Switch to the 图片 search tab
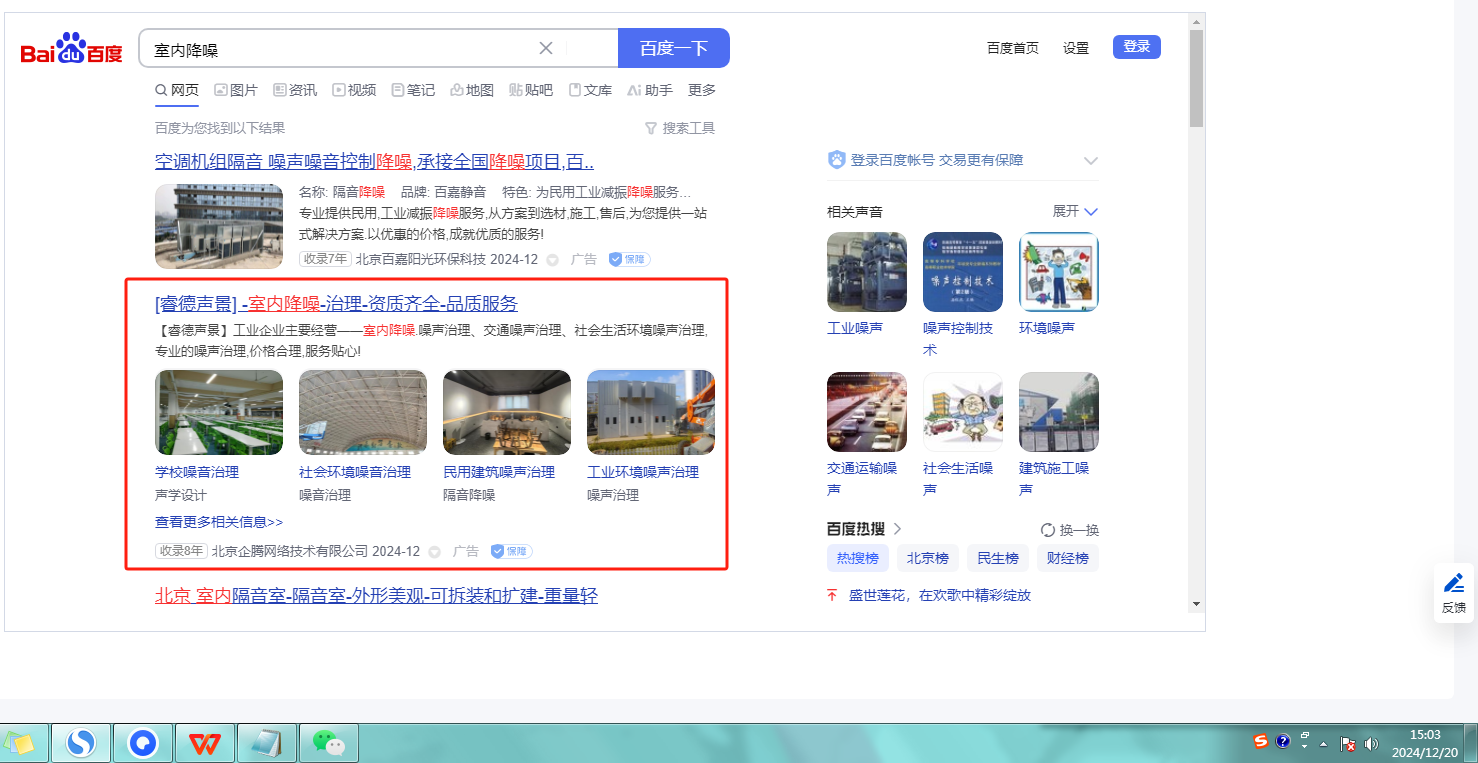Image resolution: width=1478 pixels, height=763 pixels. tap(236, 90)
